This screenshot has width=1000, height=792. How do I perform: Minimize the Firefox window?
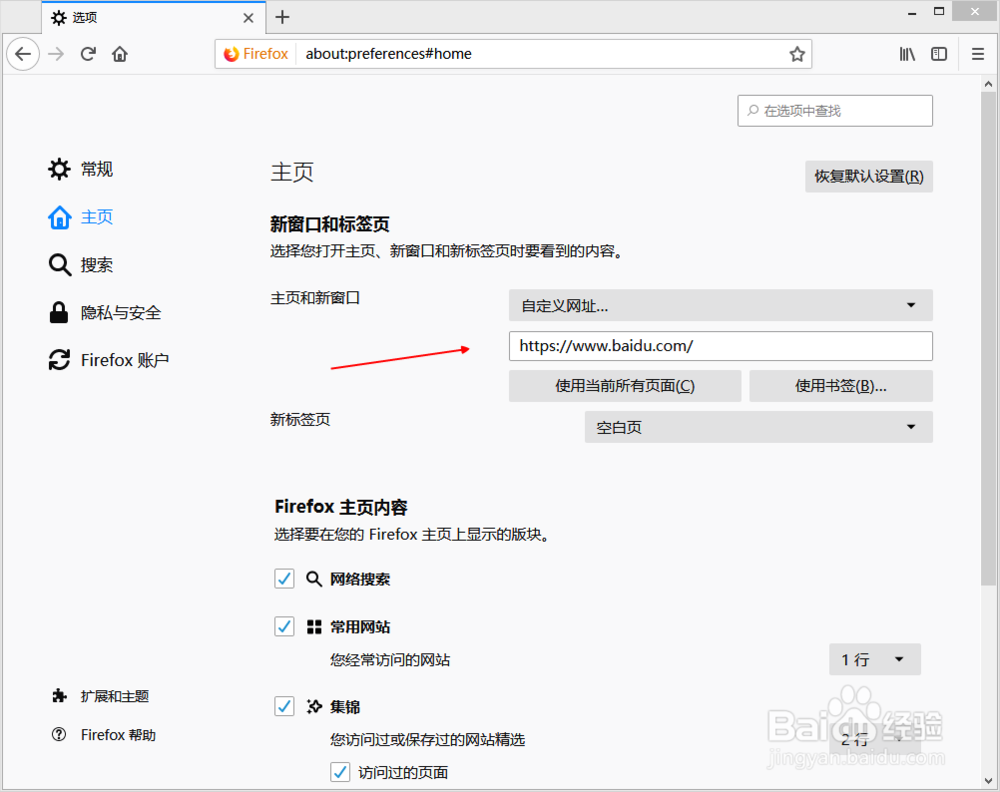click(912, 12)
